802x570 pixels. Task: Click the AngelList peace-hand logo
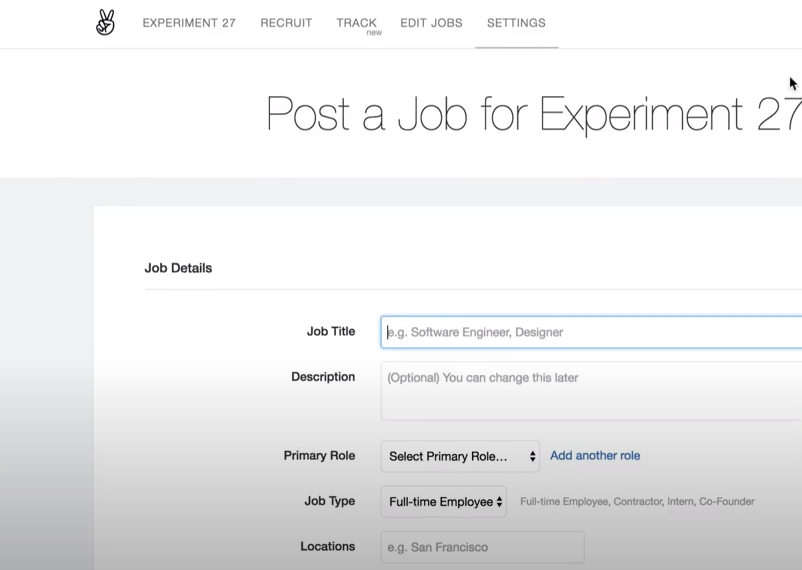[x=105, y=23]
